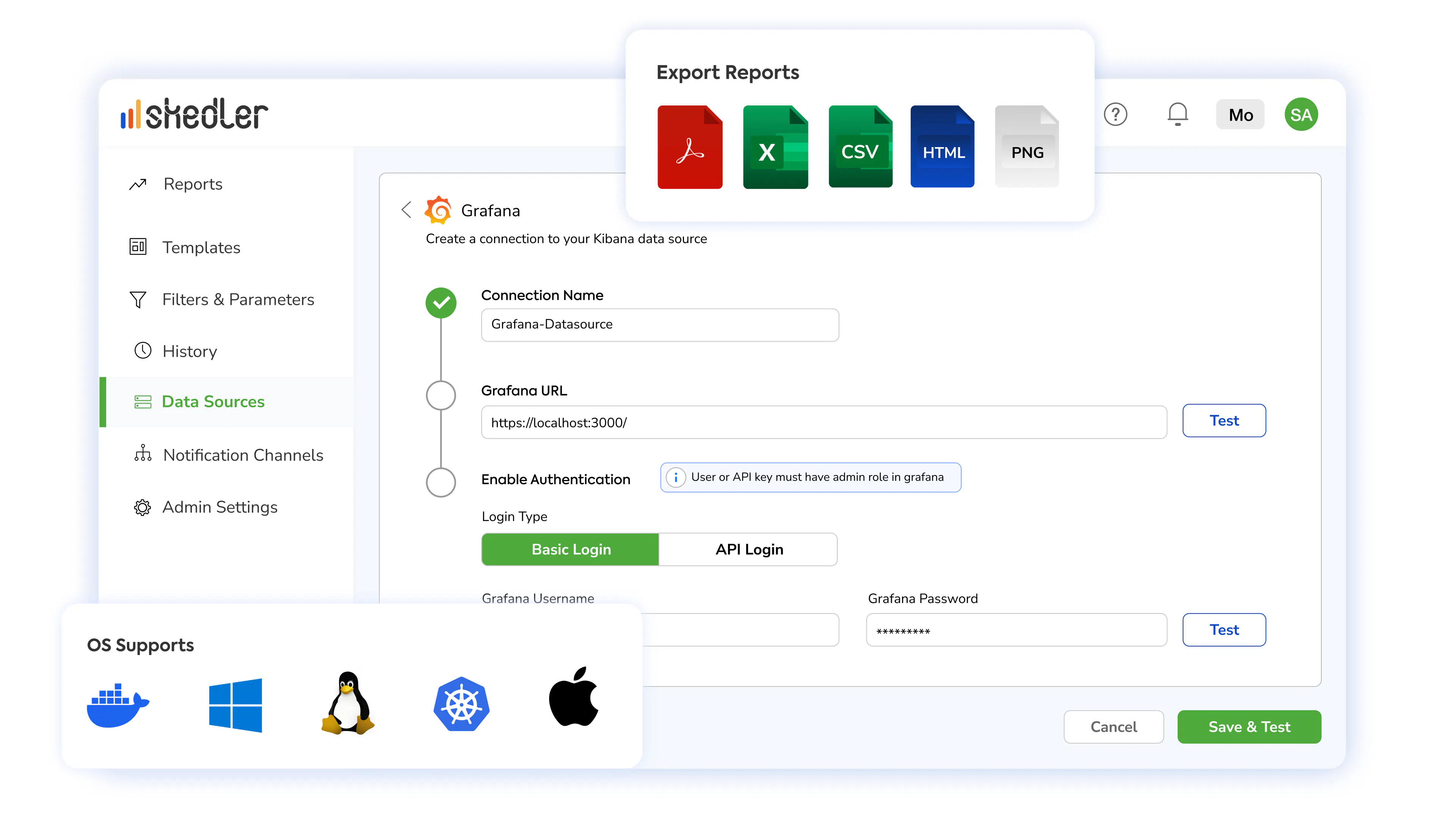This screenshot has height=819, width=1456.
Task: Click the Data Sources server icon
Action: (x=143, y=402)
